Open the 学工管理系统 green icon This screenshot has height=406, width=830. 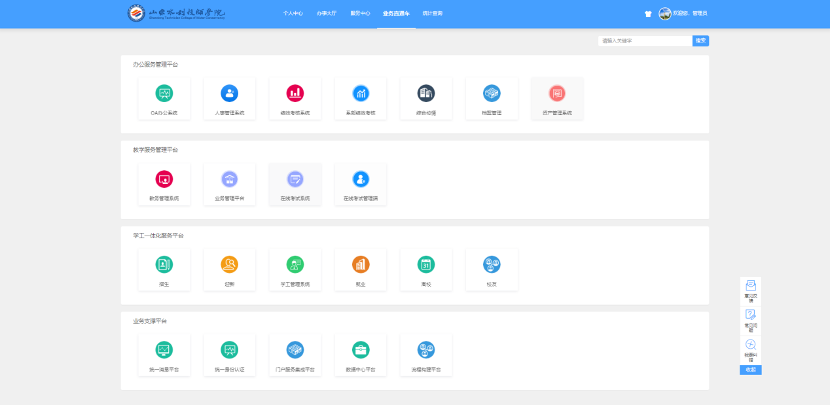295,265
